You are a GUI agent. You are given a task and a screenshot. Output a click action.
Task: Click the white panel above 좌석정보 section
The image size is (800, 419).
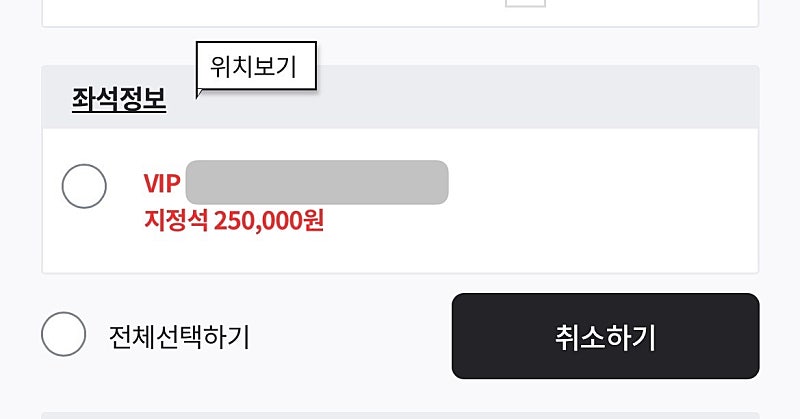coord(300,12)
